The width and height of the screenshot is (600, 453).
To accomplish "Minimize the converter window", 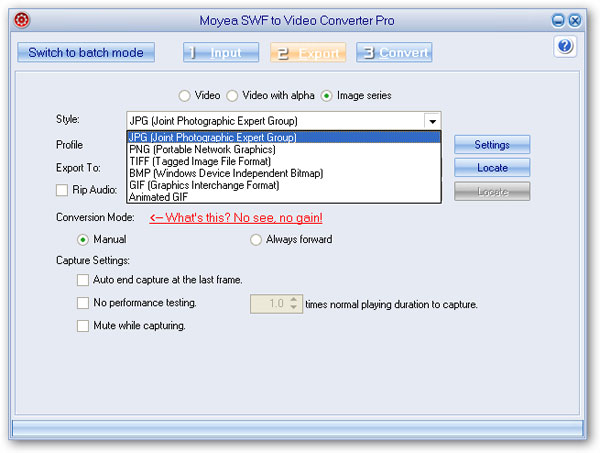I will (558, 20).
